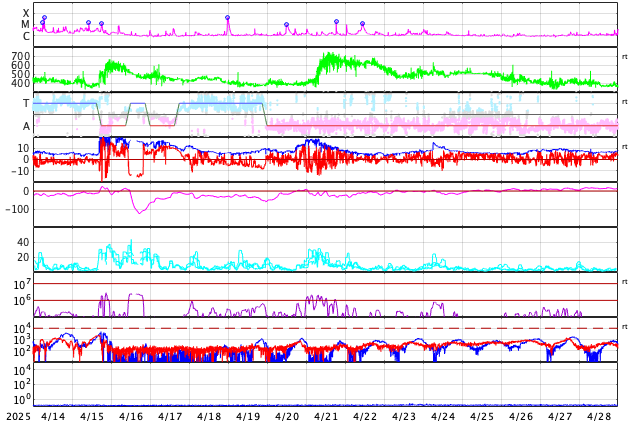Image resolution: width=634 pixels, height=424 pixels.
Task: Click the lower flare marker on 4/14
Action: click(42, 23)
